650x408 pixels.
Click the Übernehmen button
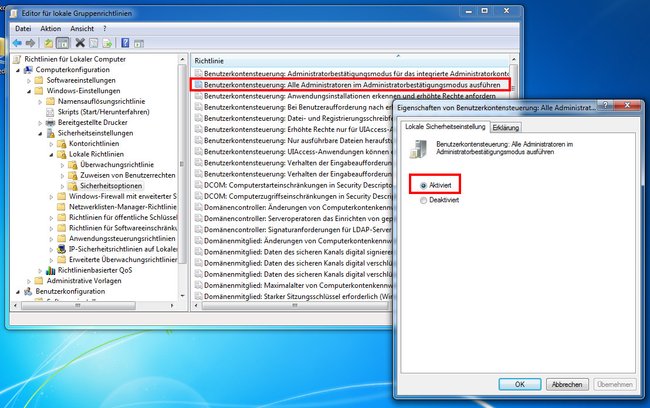[614, 384]
